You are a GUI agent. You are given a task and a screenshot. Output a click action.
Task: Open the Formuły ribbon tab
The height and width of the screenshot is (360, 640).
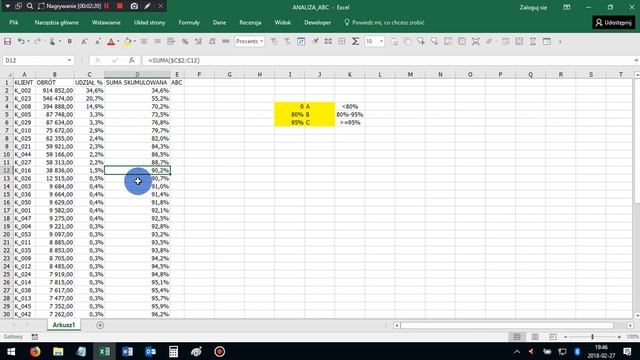tap(189, 22)
